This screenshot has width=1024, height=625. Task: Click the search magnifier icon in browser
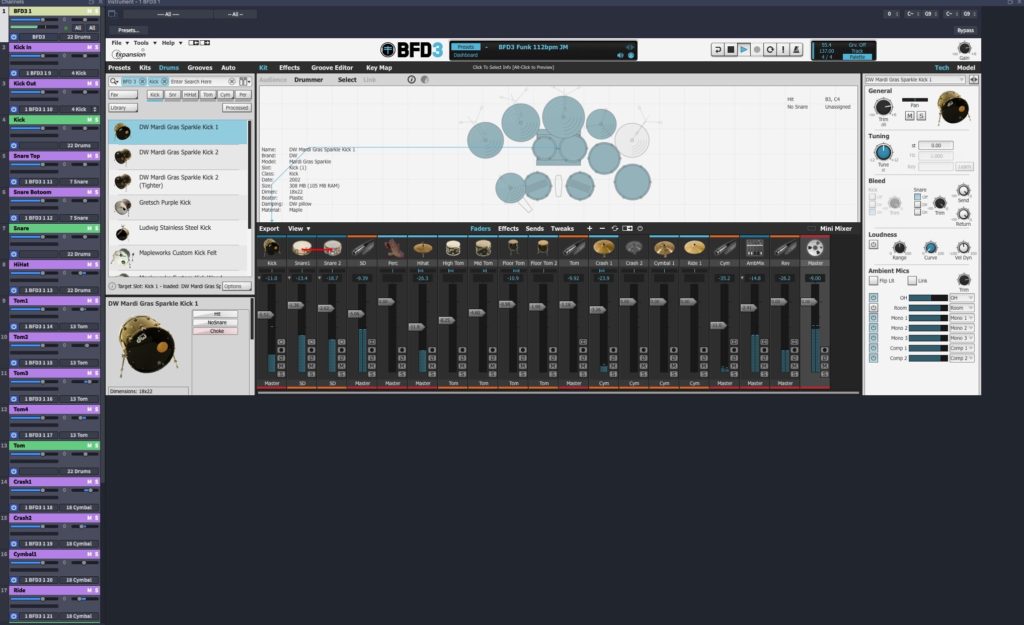pyautogui.click(x=114, y=82)
